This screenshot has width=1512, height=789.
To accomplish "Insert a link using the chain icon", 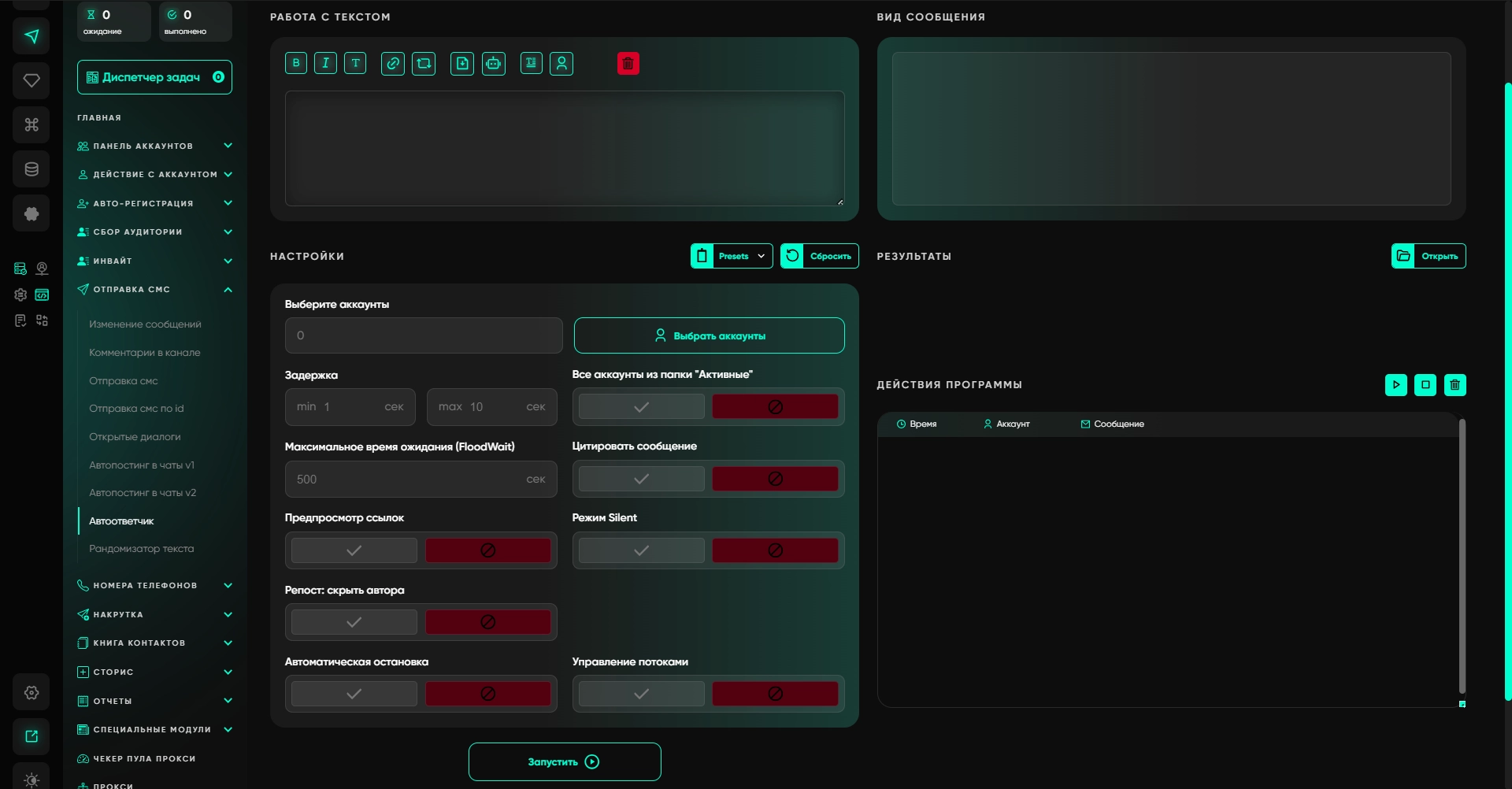I will tap(393, 63).
